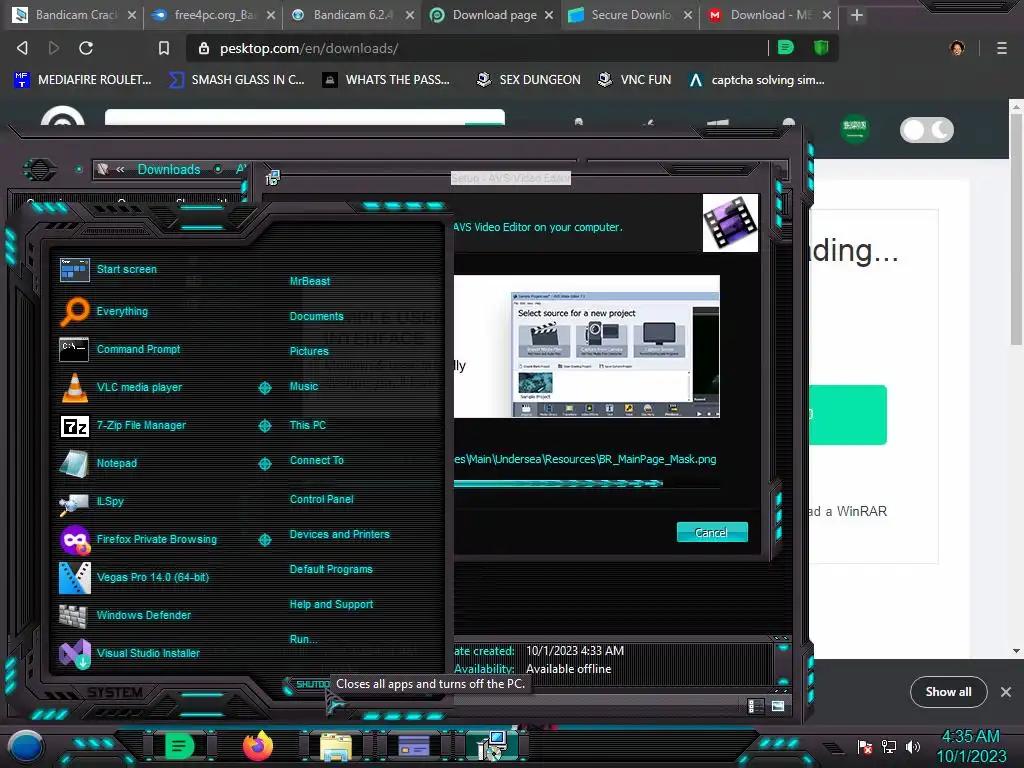Switch to Secure Download tab
The width and height of the screenshot is (1024, 768).
click(630, 15)
